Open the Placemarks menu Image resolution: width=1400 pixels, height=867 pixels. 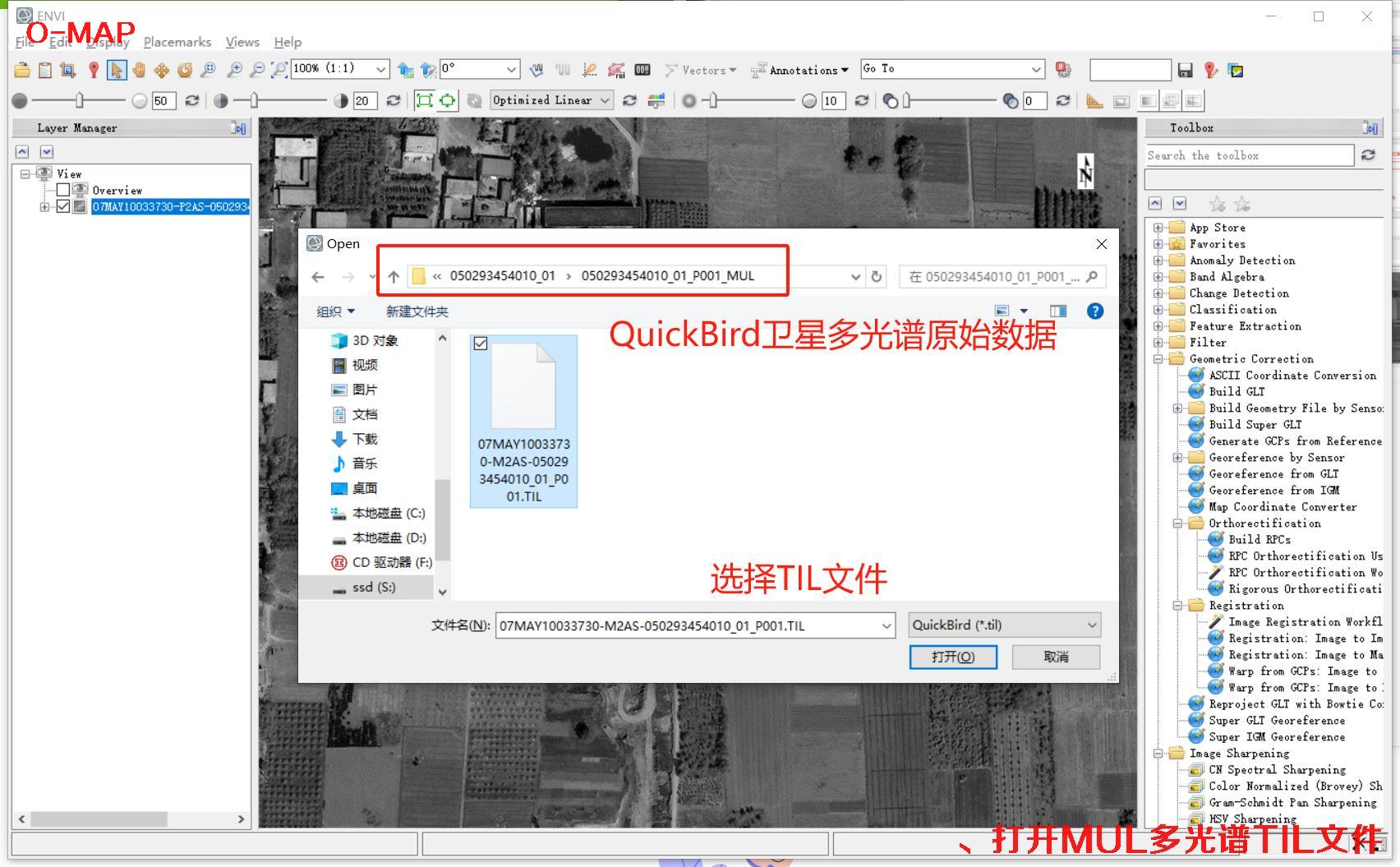pyautogui.click(x=177, y=42)
